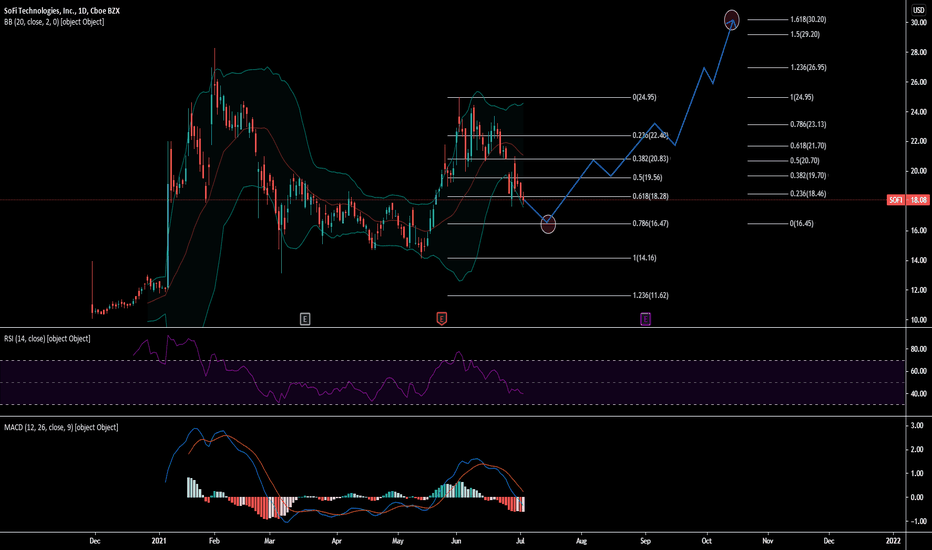Click the SOFI 18.08 current price tag

click(908, 200)
